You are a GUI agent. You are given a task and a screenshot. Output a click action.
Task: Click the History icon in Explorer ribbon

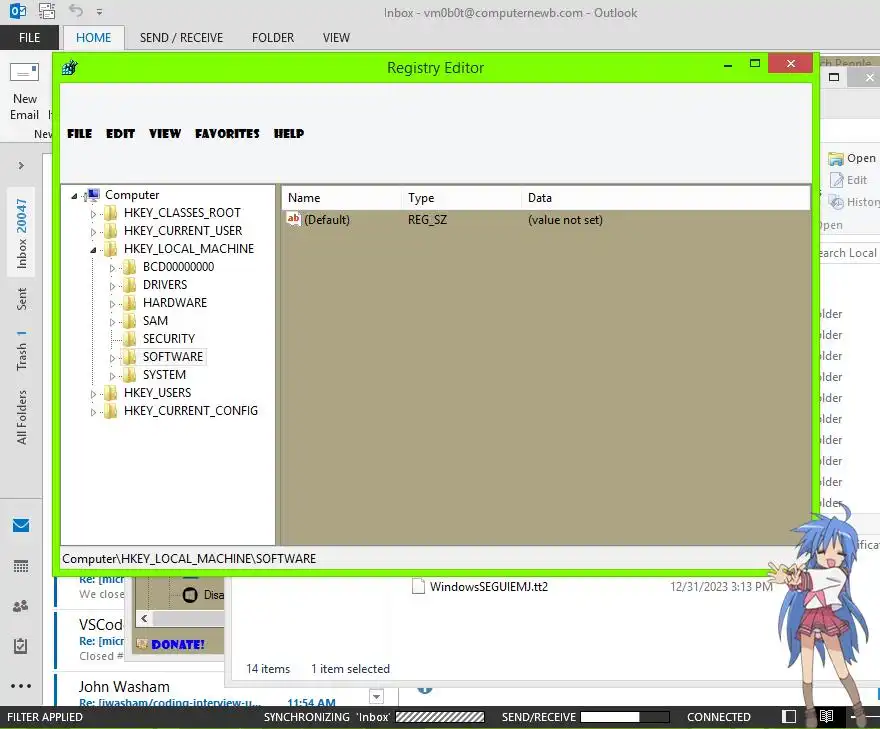(837, 202)
